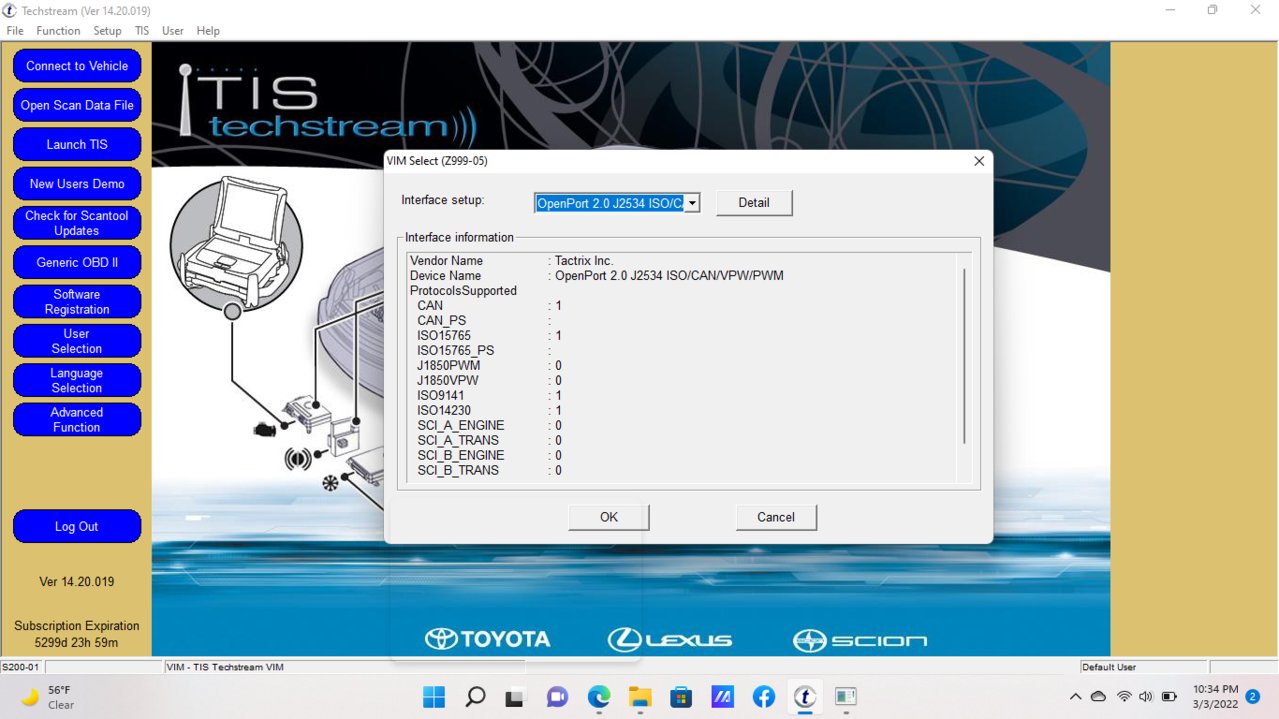Cancel the VIM Select dialog
The image size is (1279, 719).
coord(776,517)
